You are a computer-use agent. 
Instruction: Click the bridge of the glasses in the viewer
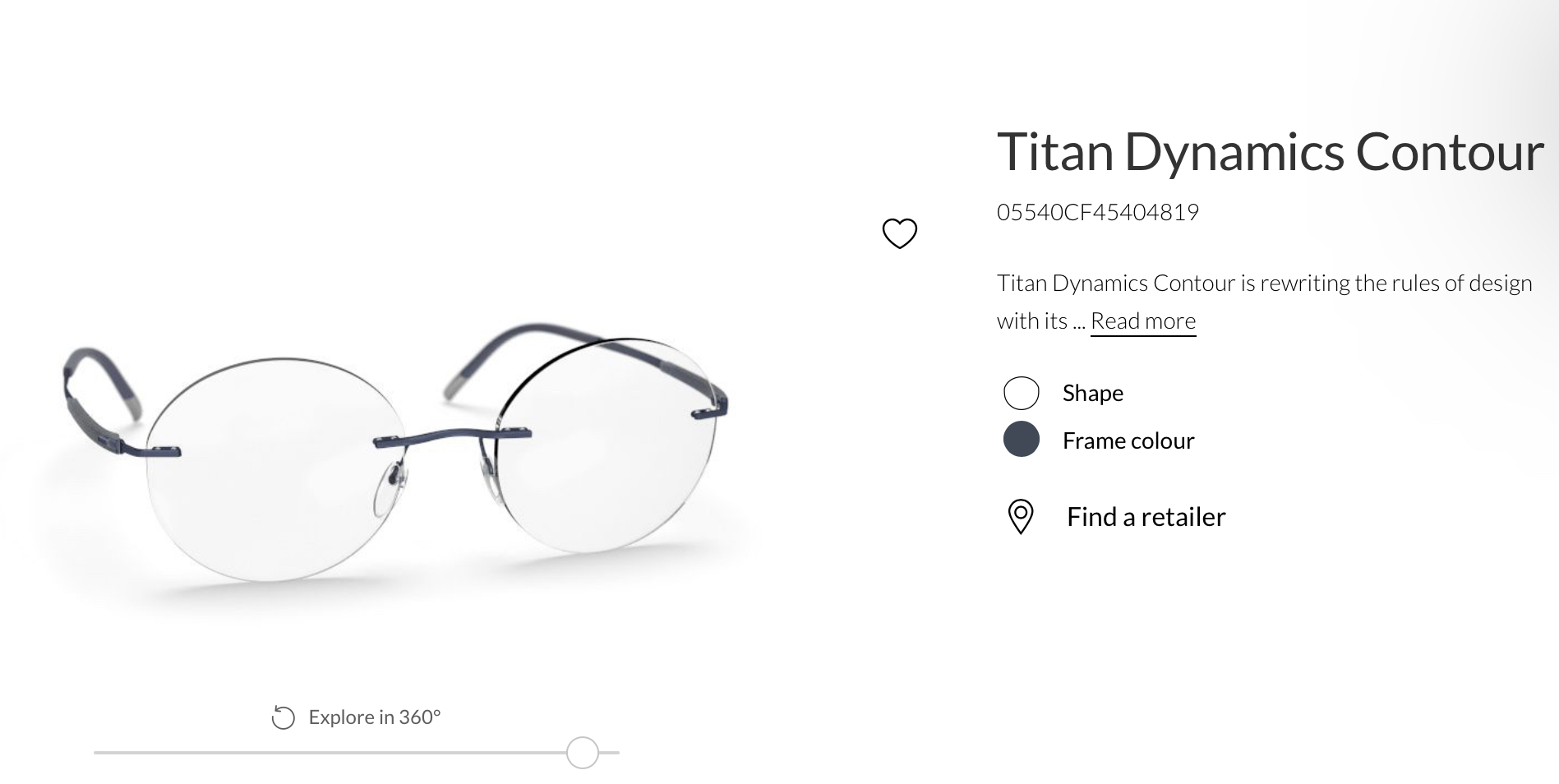(451, 437)
